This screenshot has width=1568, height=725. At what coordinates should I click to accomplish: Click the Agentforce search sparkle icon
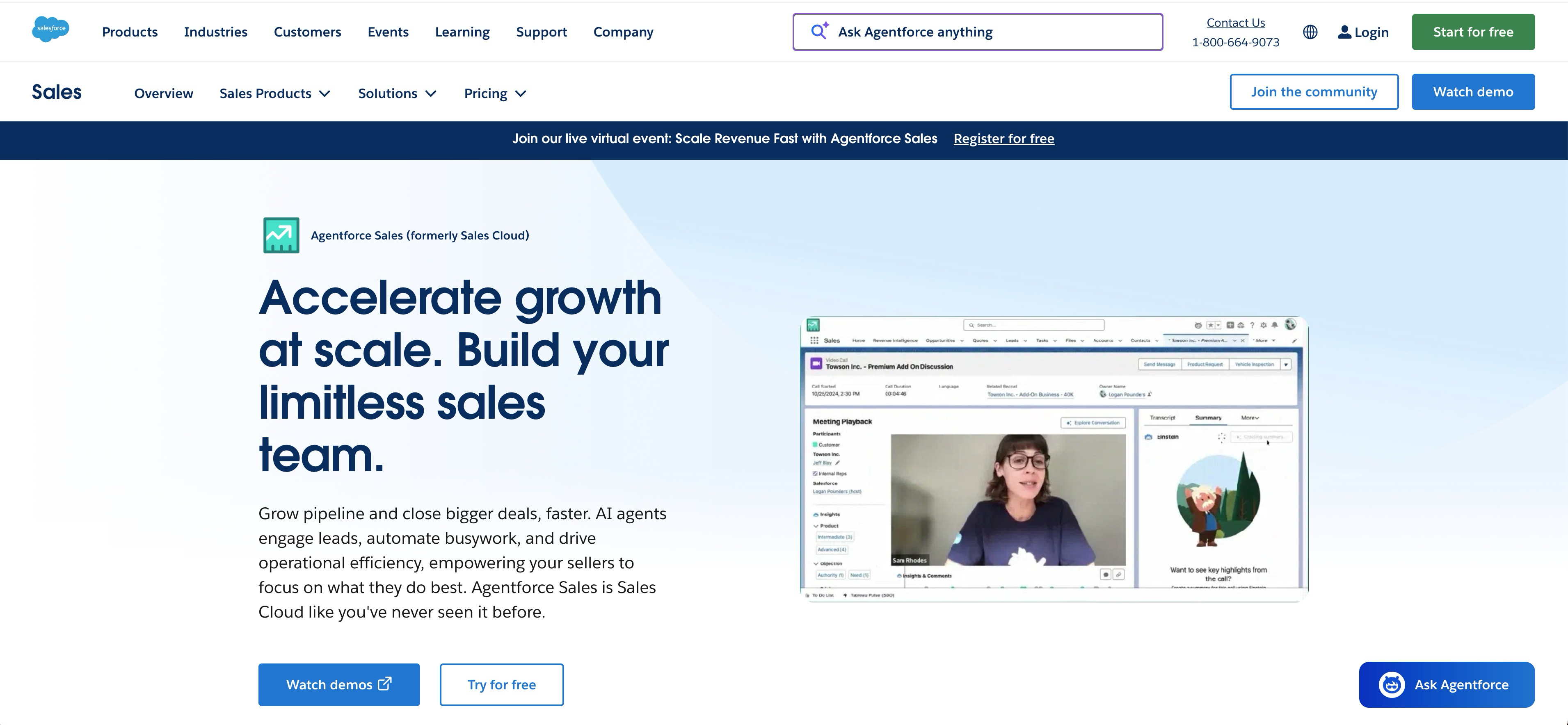[819, 31]
